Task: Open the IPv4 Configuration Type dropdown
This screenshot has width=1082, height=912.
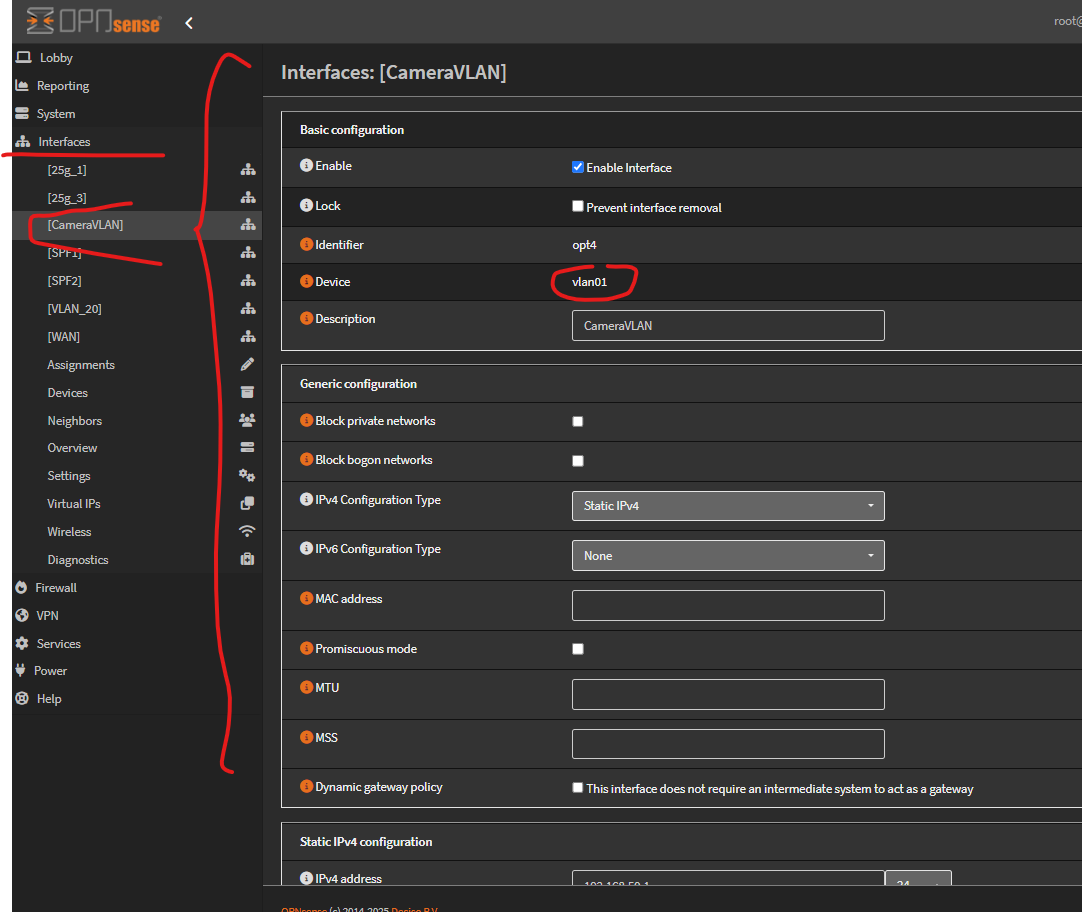Action: pos(727,506)
